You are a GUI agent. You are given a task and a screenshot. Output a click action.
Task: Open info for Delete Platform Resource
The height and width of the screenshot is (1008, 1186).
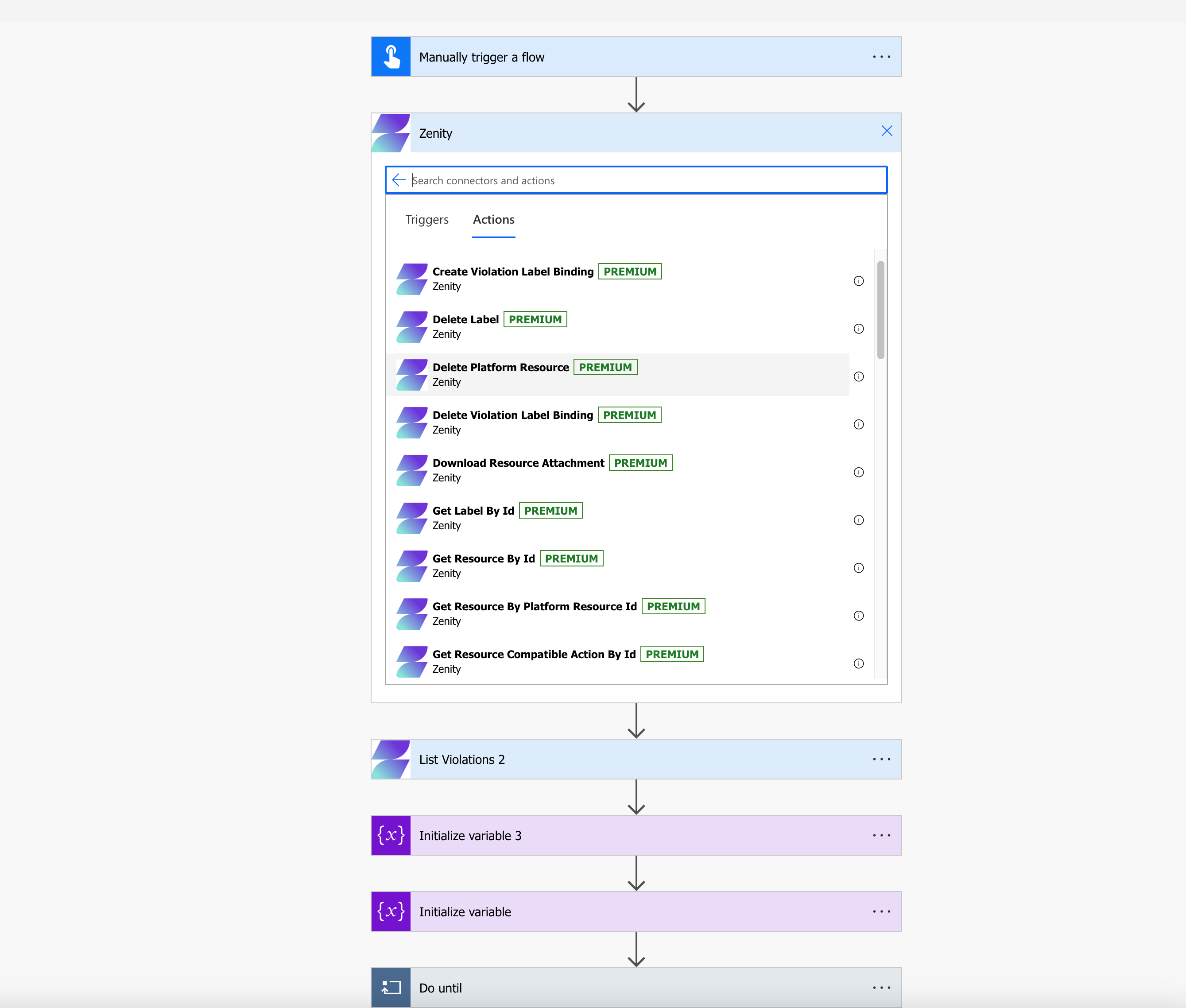coord(858,376)
